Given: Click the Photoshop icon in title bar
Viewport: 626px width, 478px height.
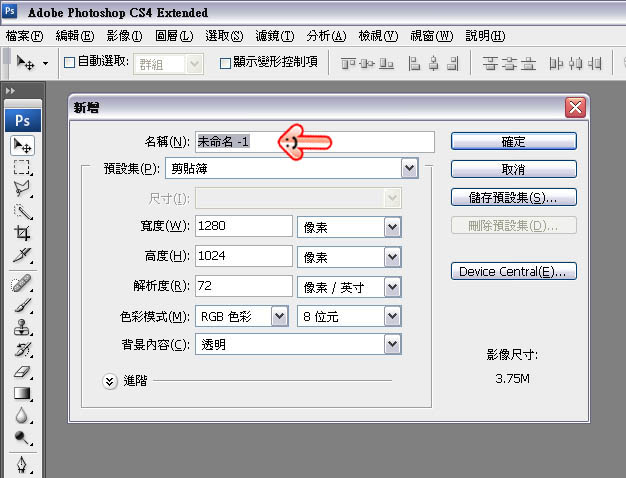Looking at the screenshot, I should 10,11.
